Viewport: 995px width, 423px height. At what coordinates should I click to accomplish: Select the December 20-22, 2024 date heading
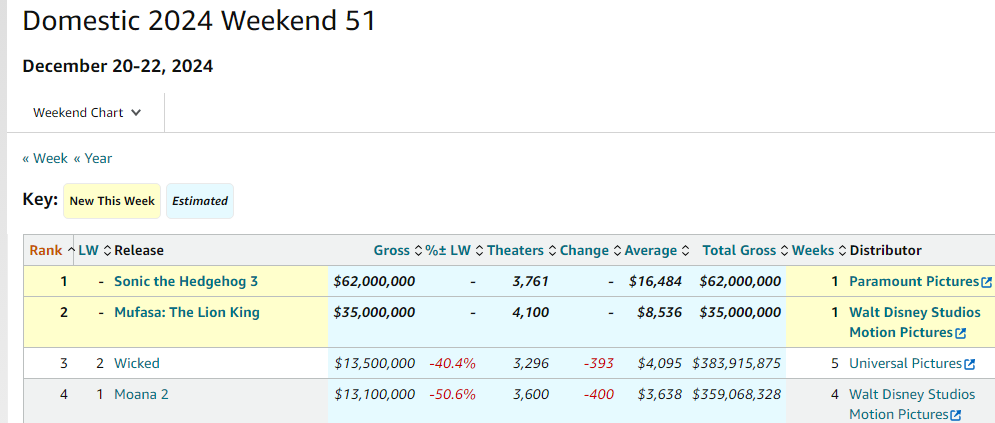point(118,66)
